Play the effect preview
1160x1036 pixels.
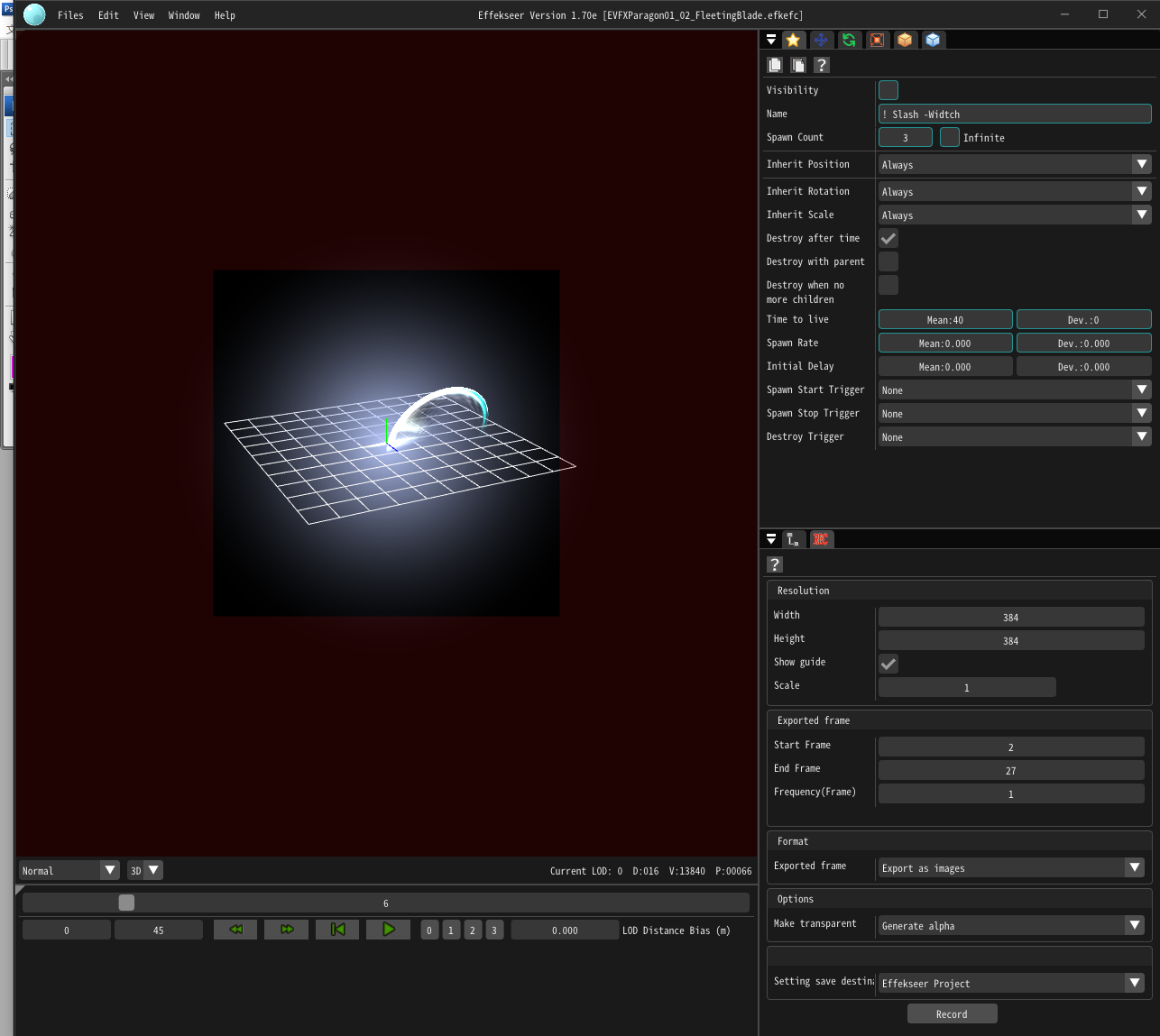click(x=388, y=930)
